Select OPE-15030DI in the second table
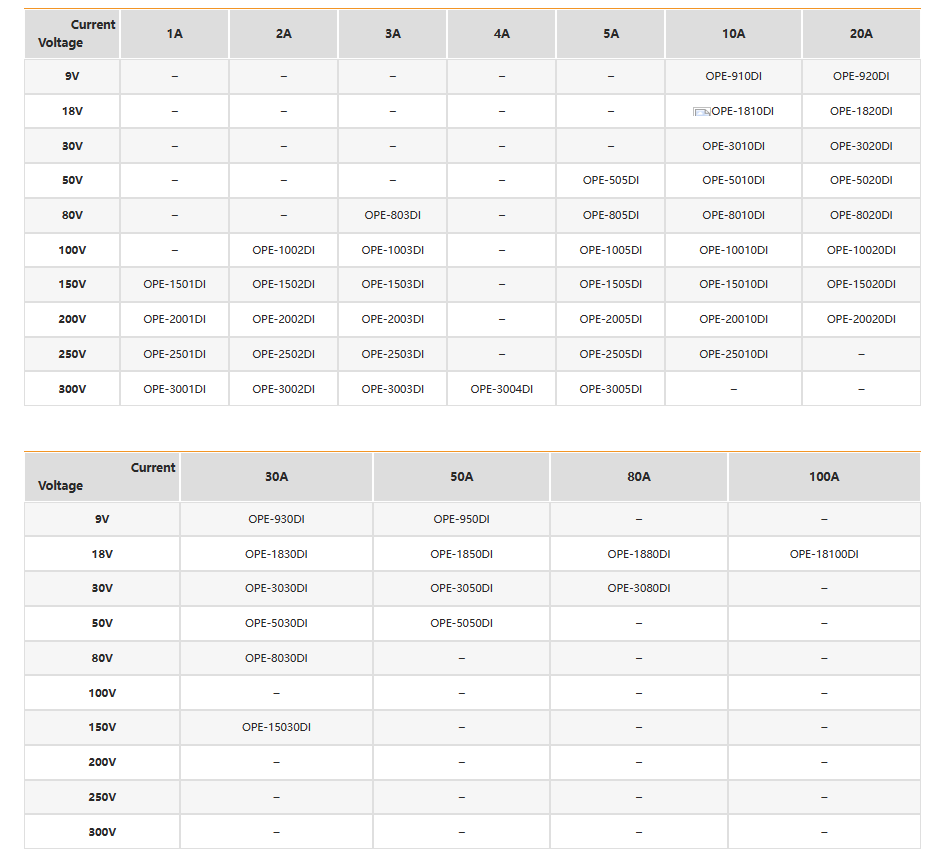The width and height of the screenshot is (947, 862). [x=276, y=727]
